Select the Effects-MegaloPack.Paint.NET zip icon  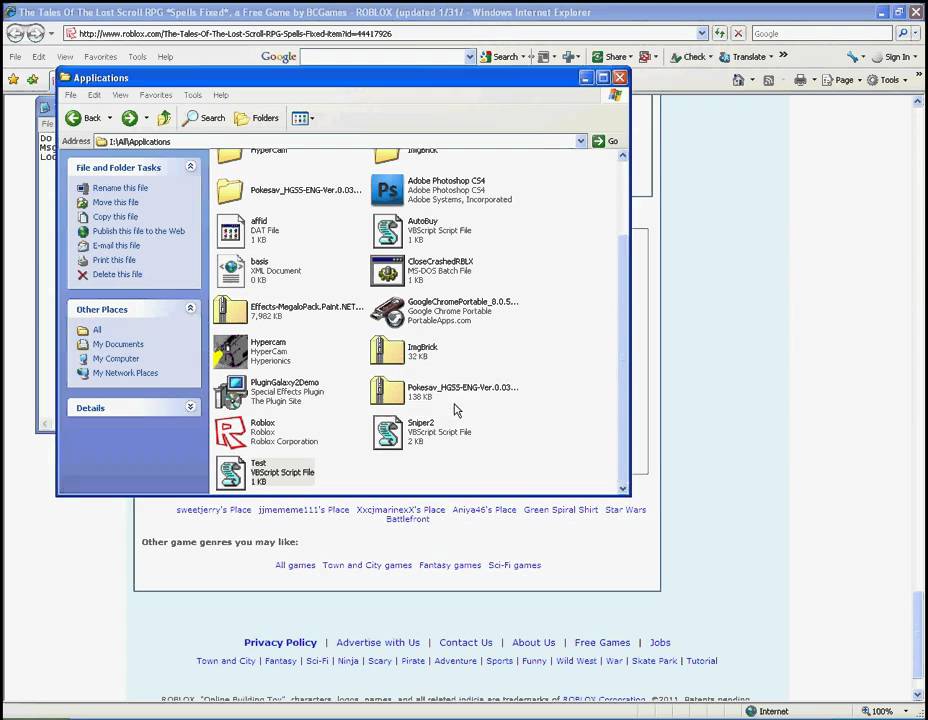(230, 309)
